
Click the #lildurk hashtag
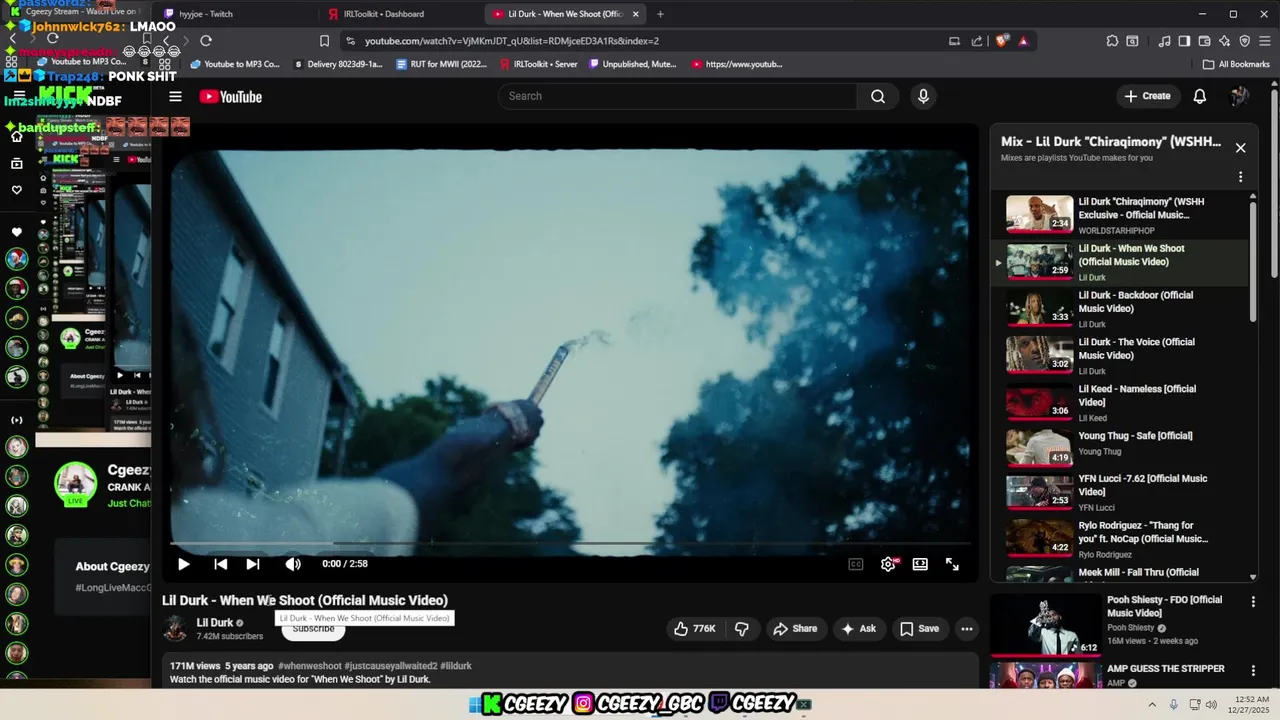456,666
